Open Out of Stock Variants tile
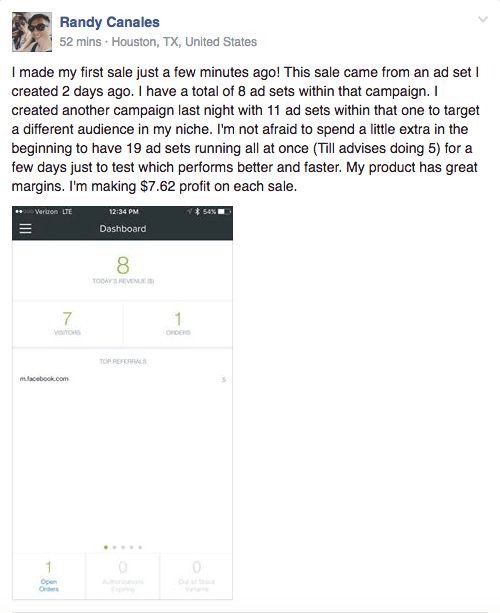The height and width of the screenshot is (613, 500). [x=196, y=576]
